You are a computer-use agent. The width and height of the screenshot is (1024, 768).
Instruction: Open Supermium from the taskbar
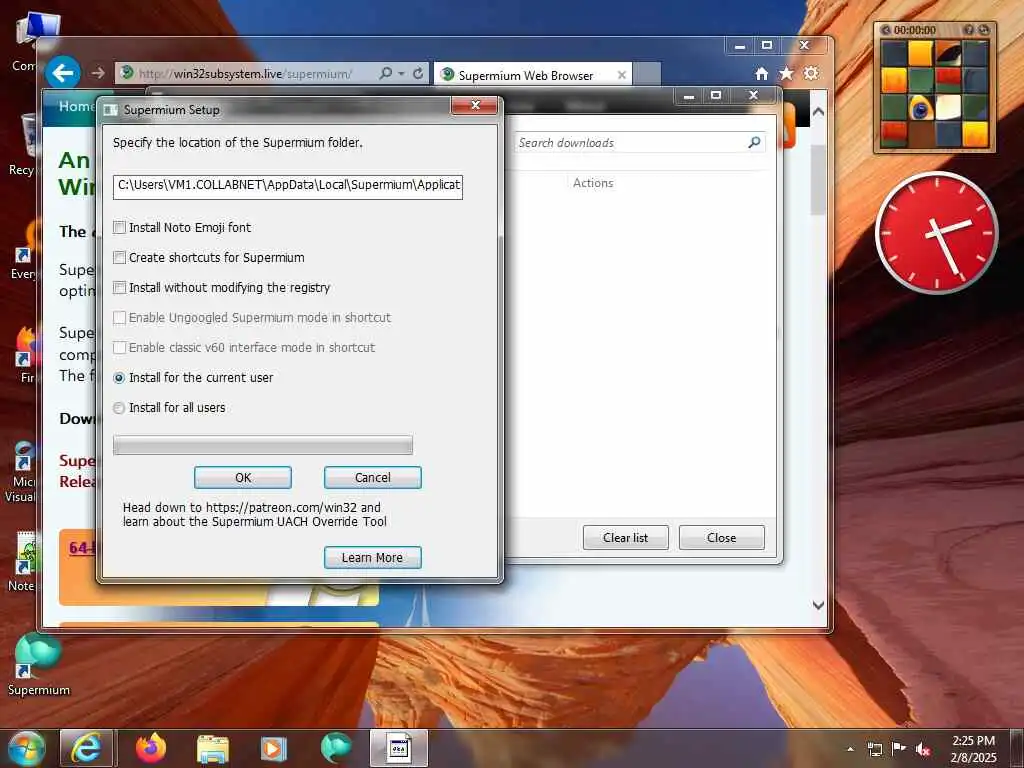tap(336, 748)
